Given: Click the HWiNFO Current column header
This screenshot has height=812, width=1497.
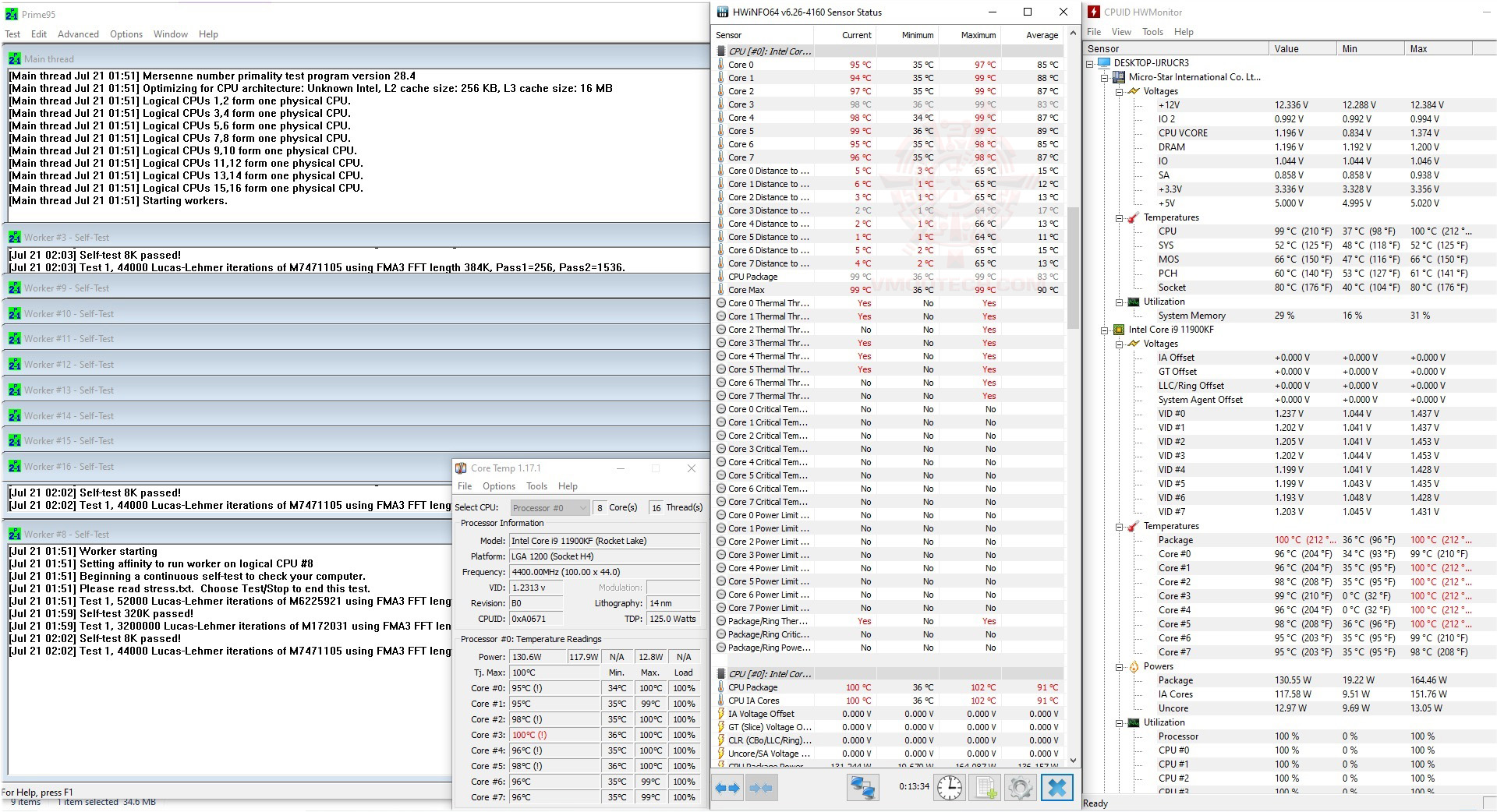Looking at the screenshot, I should tap(845, 35).
